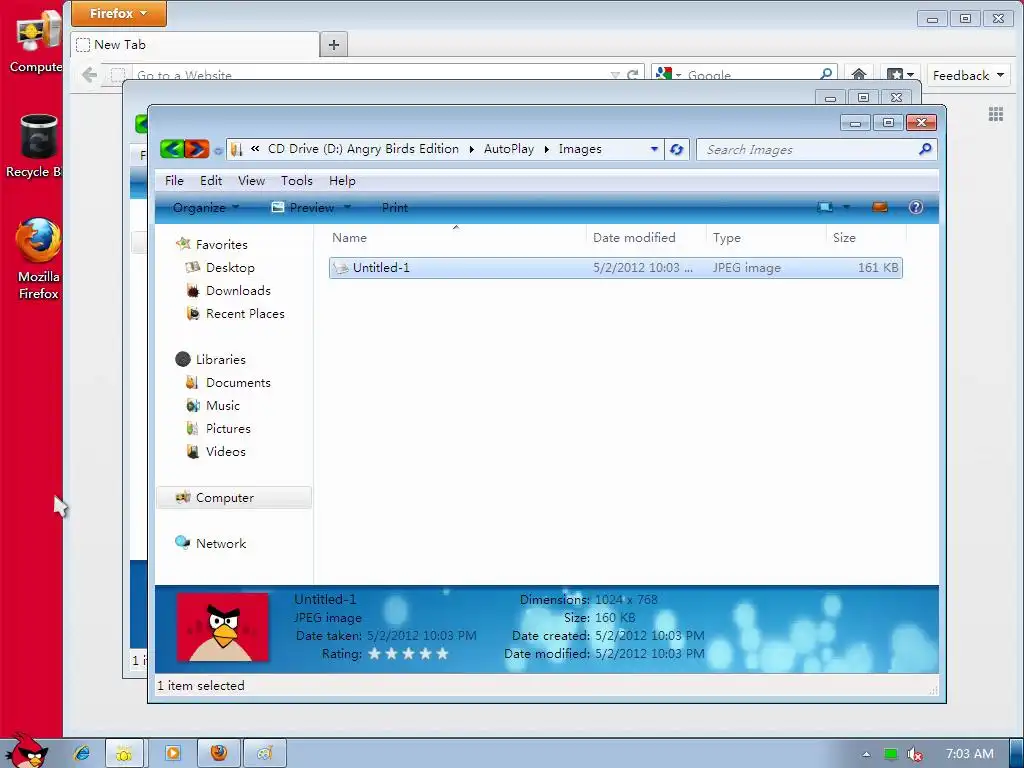The height and width of the screenshot is (768, 1024).
Task: Select Computer in navigation pane
Action: [234, 498]
